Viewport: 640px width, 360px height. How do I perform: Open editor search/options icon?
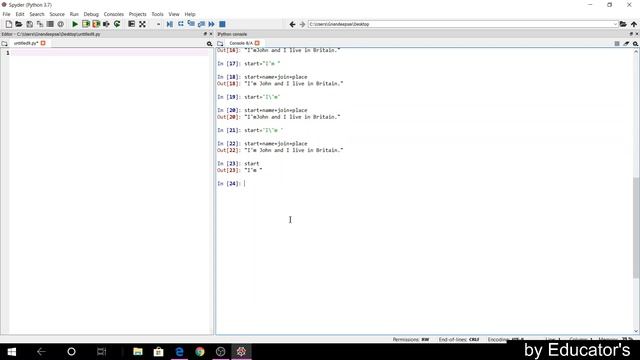(209, 44)
